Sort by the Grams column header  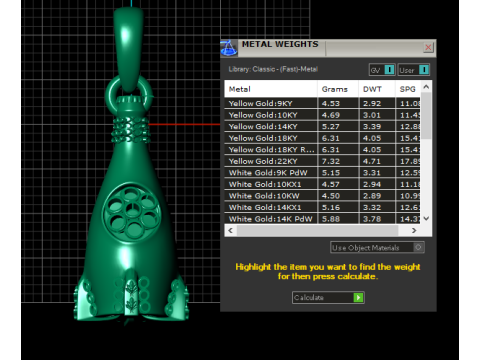click(338, 89)
